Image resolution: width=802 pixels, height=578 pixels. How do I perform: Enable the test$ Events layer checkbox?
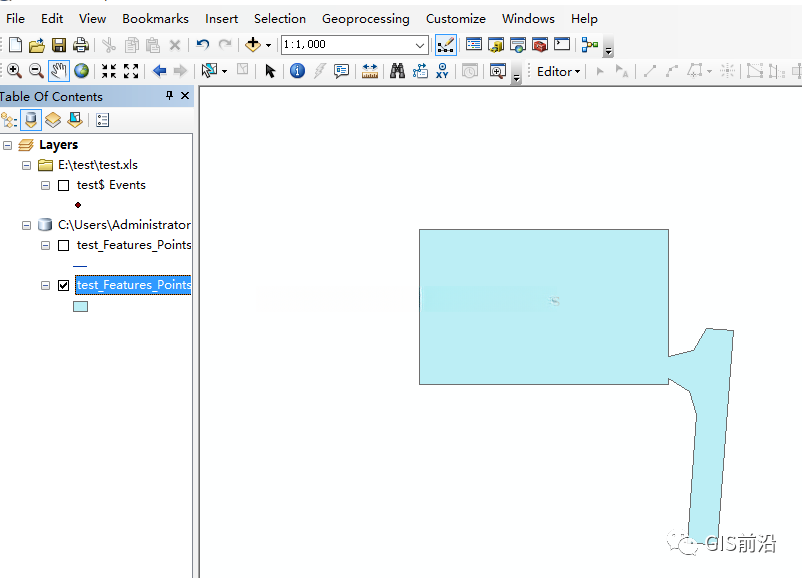tap(64, 185)
